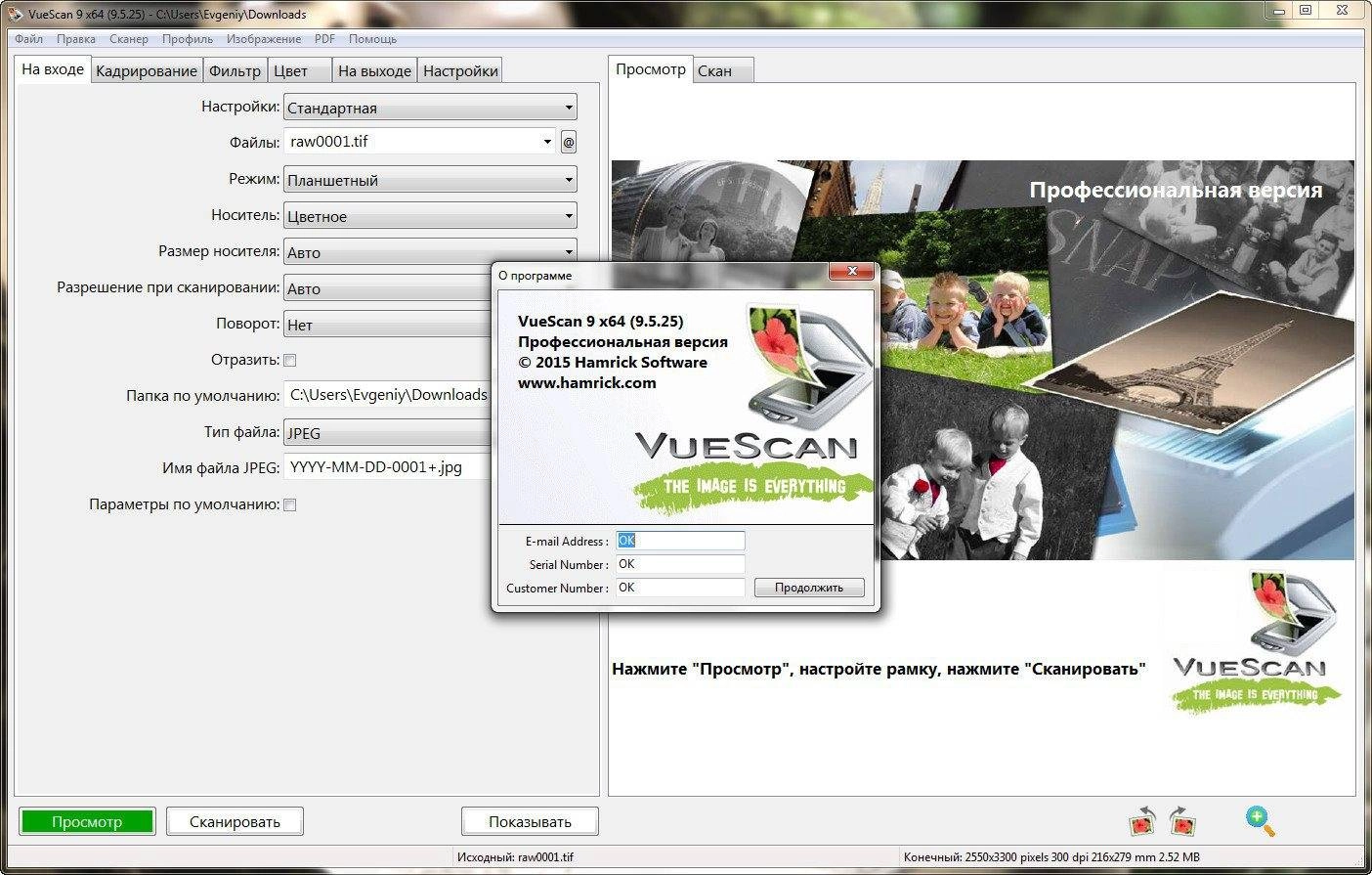The image size is (1372, 875).
Task: Click status text Исходный: raw0001.tif
Action: coord(515,857)
